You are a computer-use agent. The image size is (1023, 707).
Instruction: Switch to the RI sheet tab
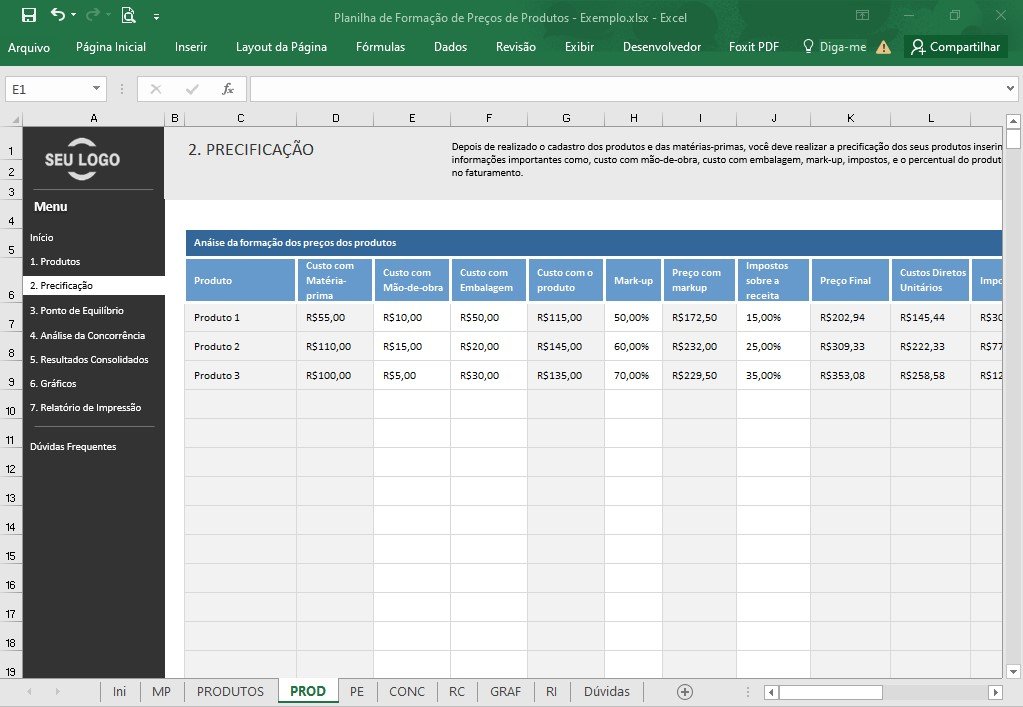pyautogui.click(x=551, y=691)
